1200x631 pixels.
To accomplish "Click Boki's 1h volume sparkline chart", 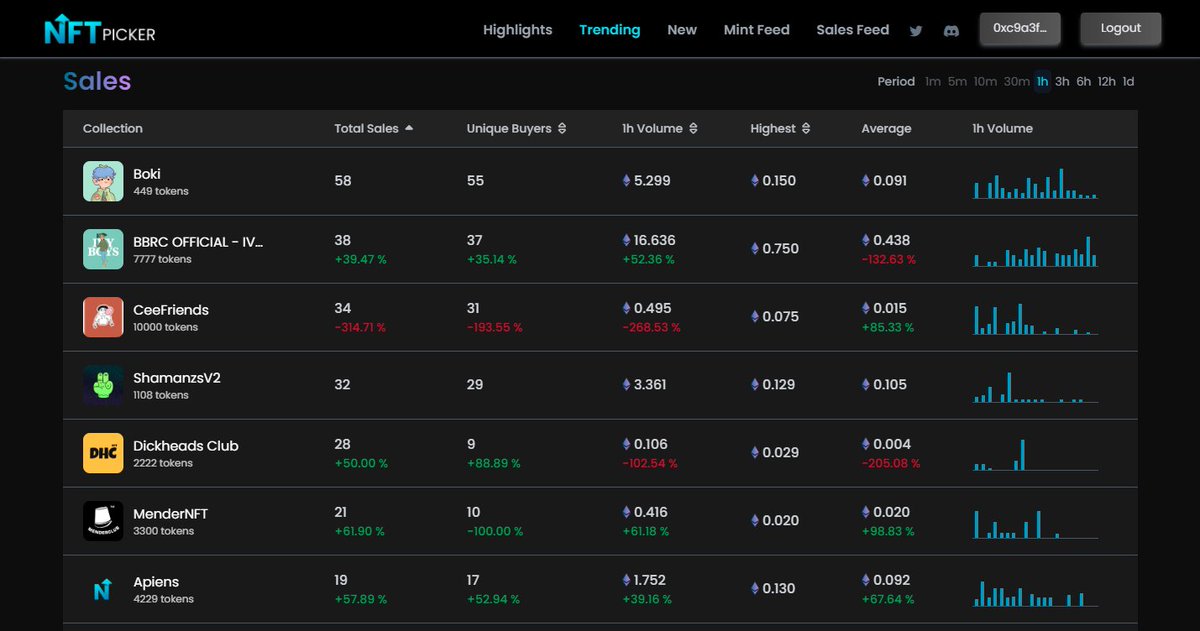I will click(1035, 181).
